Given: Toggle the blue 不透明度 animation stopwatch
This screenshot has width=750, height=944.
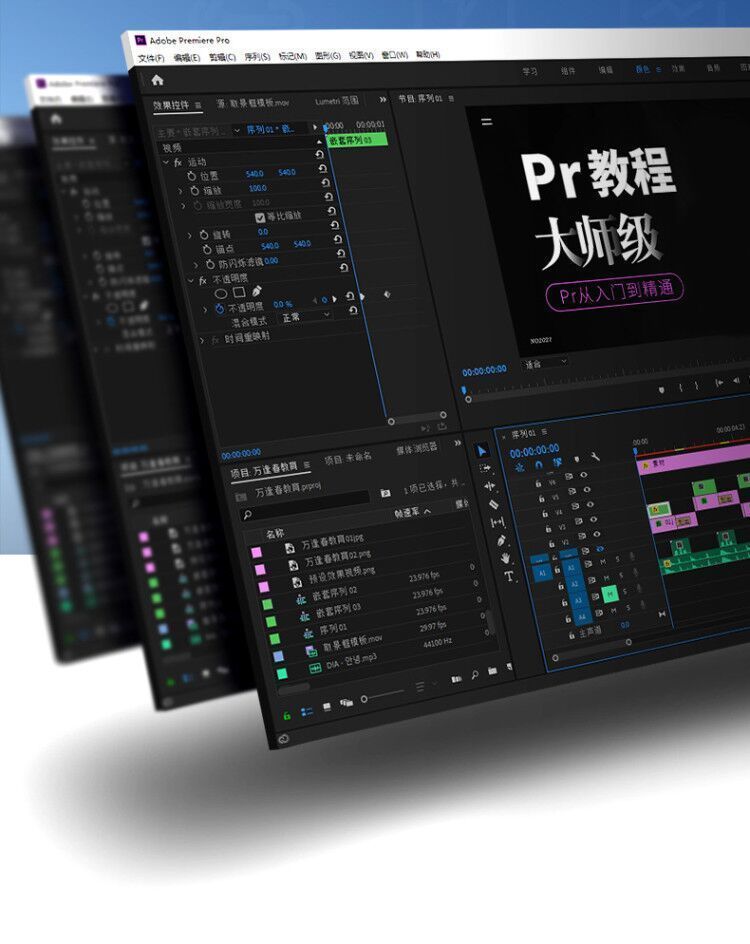Looking at the screenshot, I should (x=220, y=308).
